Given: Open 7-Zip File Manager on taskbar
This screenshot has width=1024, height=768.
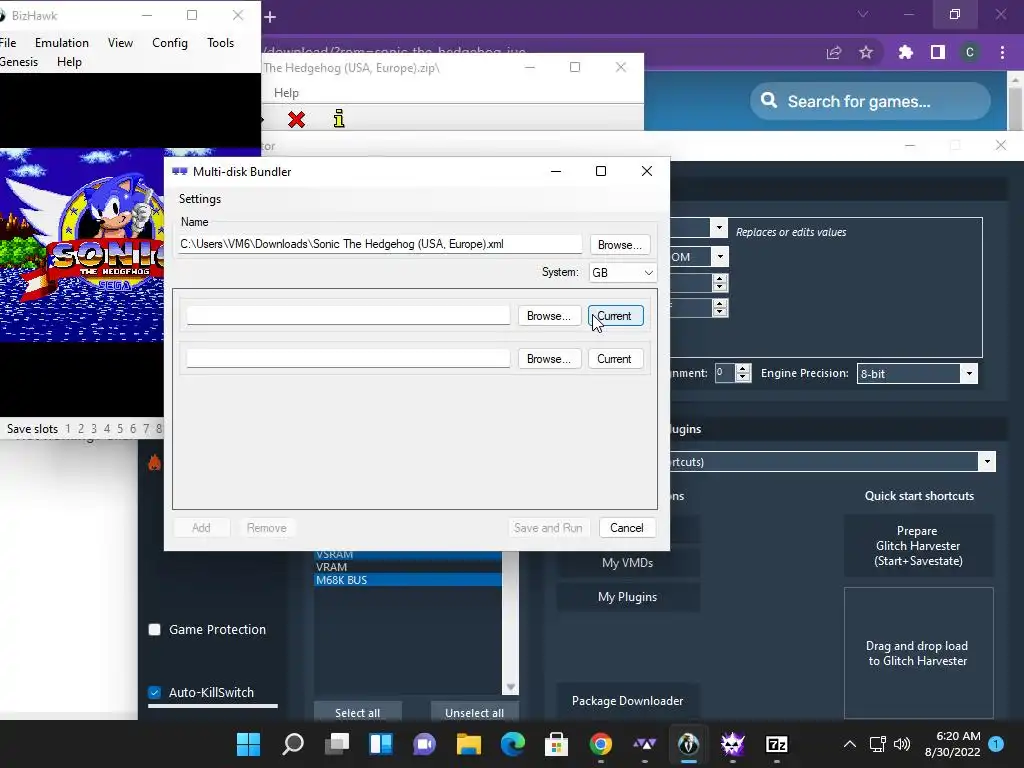Looking at the screenshot, I should pyautogui.click(x=776, y=744).
